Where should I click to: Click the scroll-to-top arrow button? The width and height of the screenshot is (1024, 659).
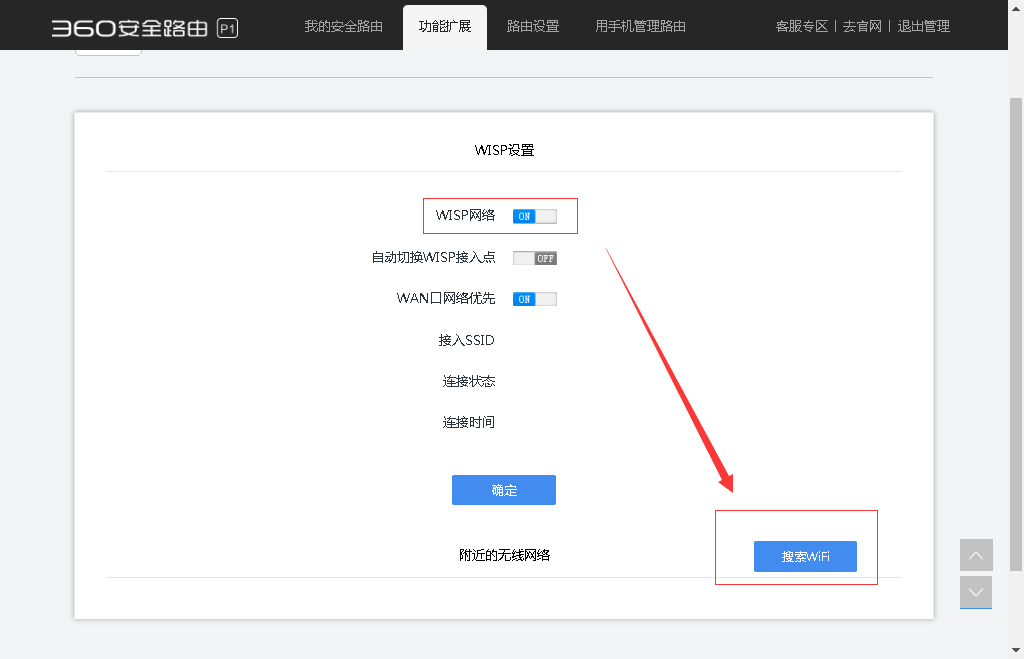click(x=976, y=555)
